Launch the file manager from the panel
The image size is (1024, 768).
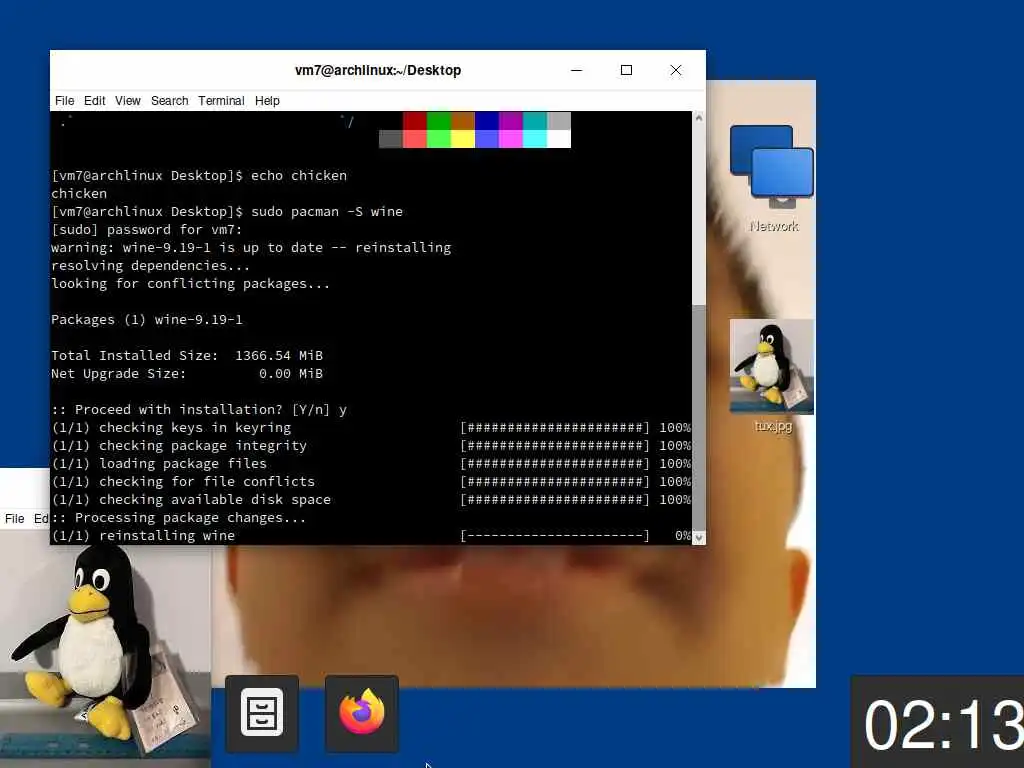coord(262,712)
